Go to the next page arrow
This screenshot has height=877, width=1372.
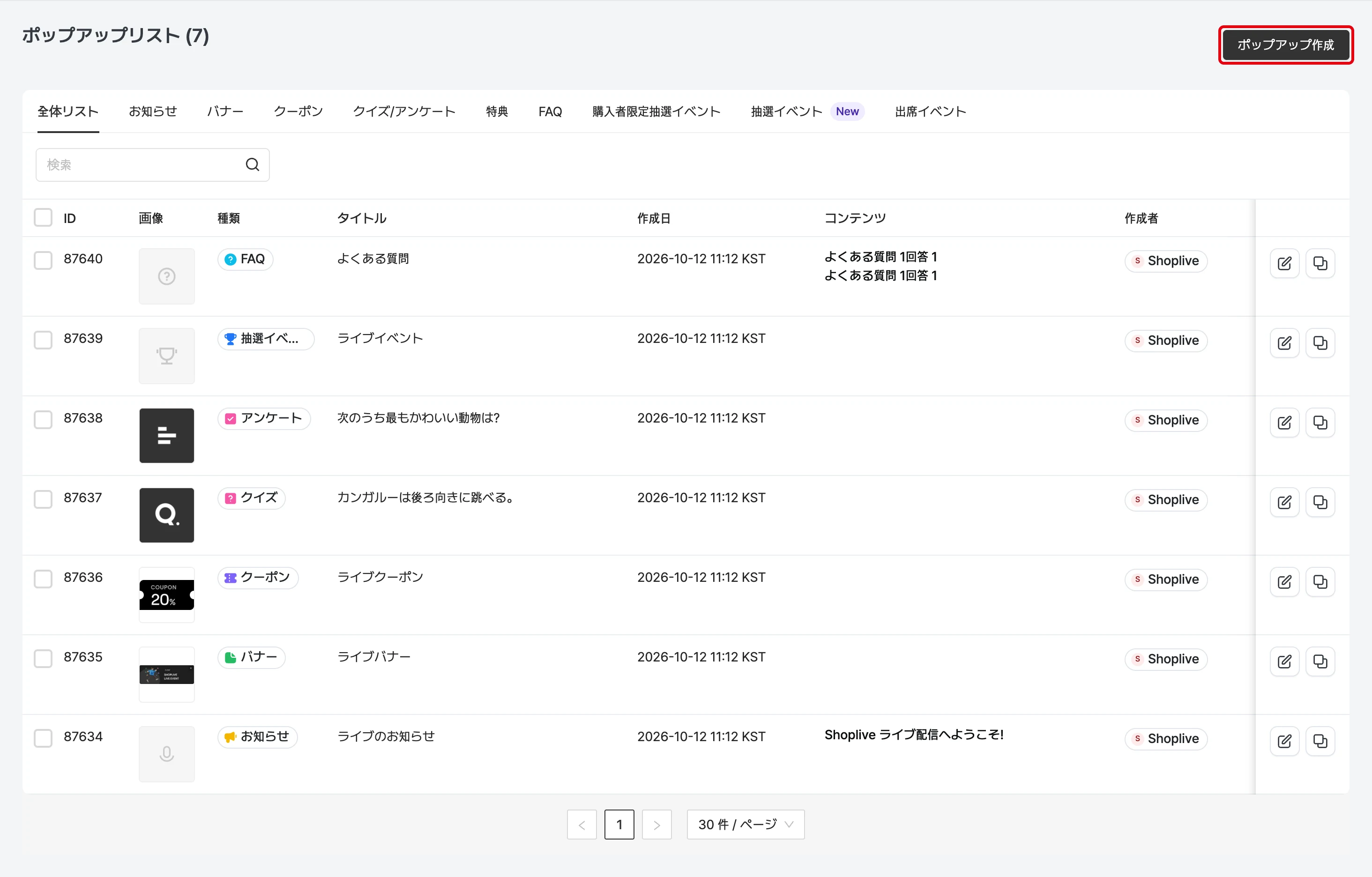click(x=657, y=825)
